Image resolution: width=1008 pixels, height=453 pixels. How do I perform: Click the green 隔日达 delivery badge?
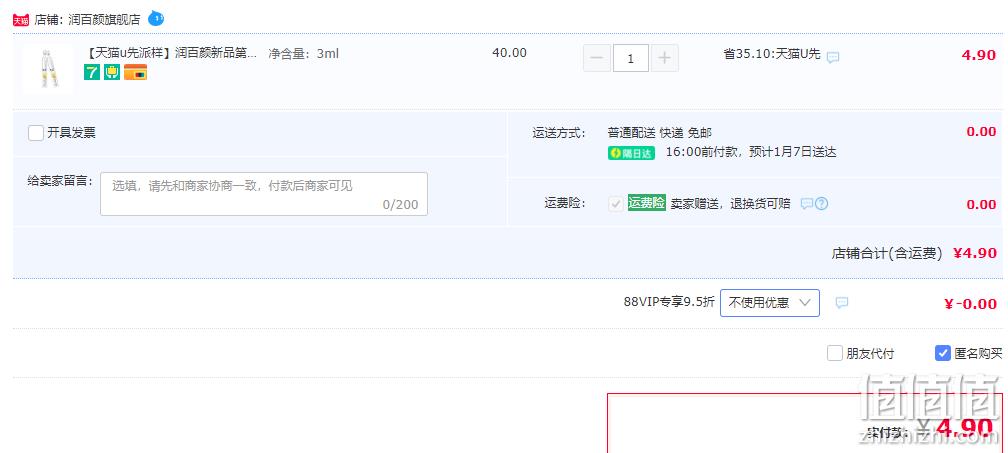[x=631, y=153]
